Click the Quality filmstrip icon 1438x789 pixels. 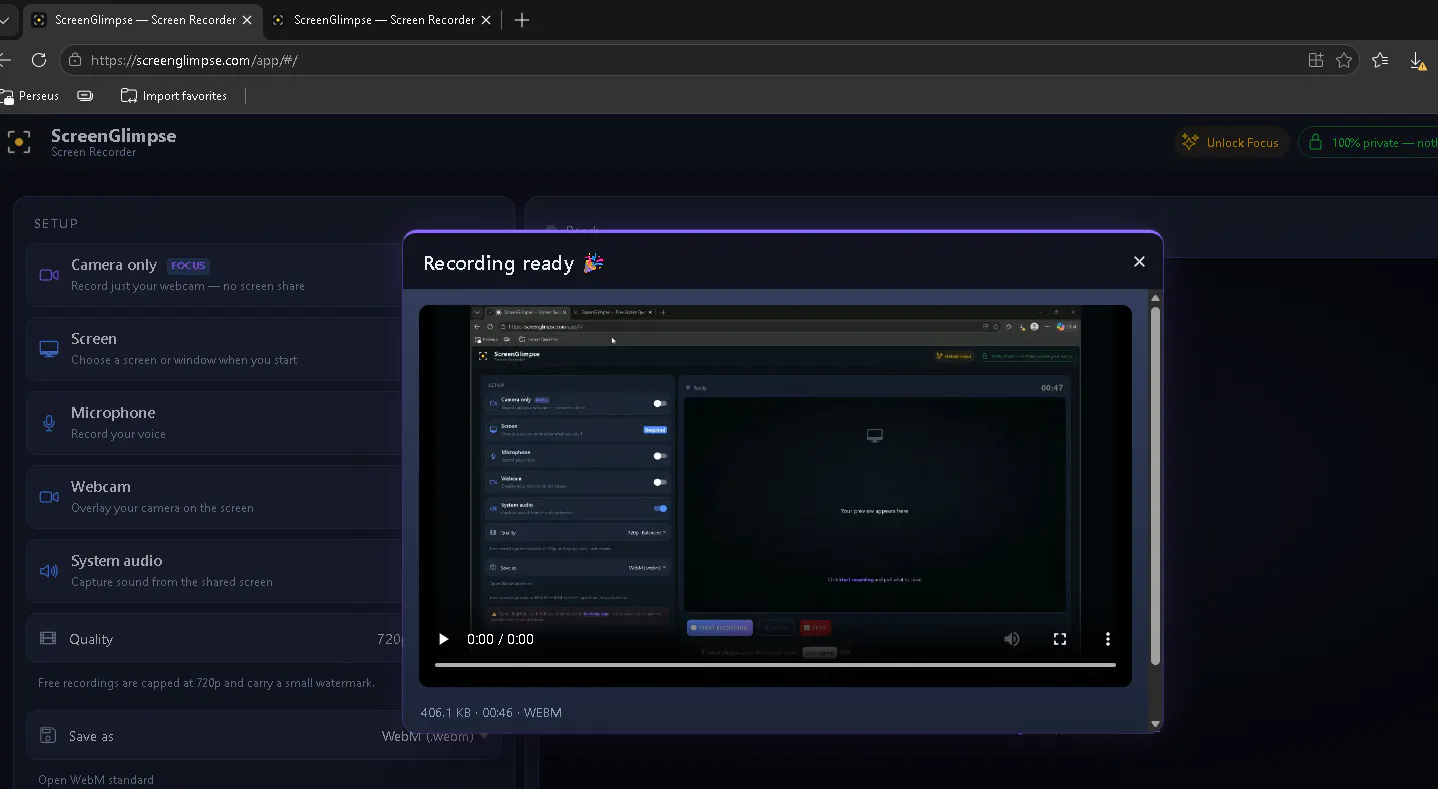tap(48, 638)
